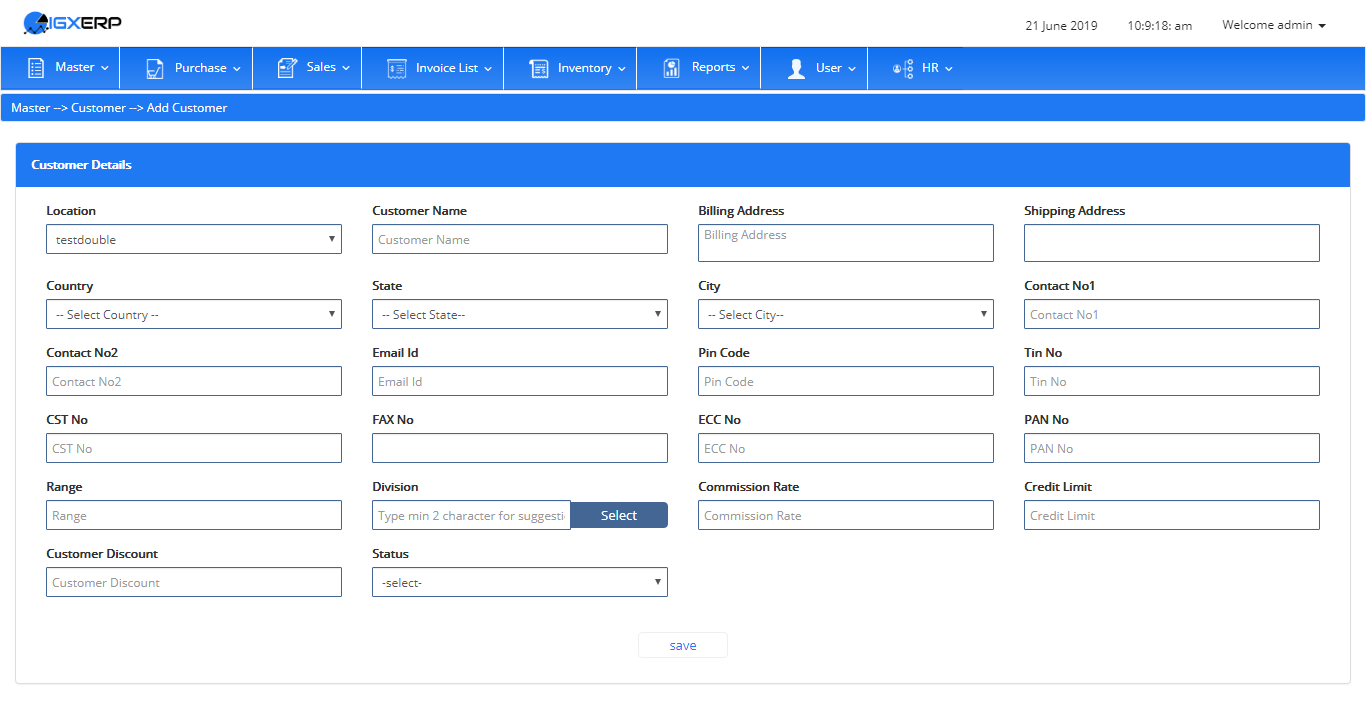
Task: Focus the Contact No2 field
Action: 194,381
